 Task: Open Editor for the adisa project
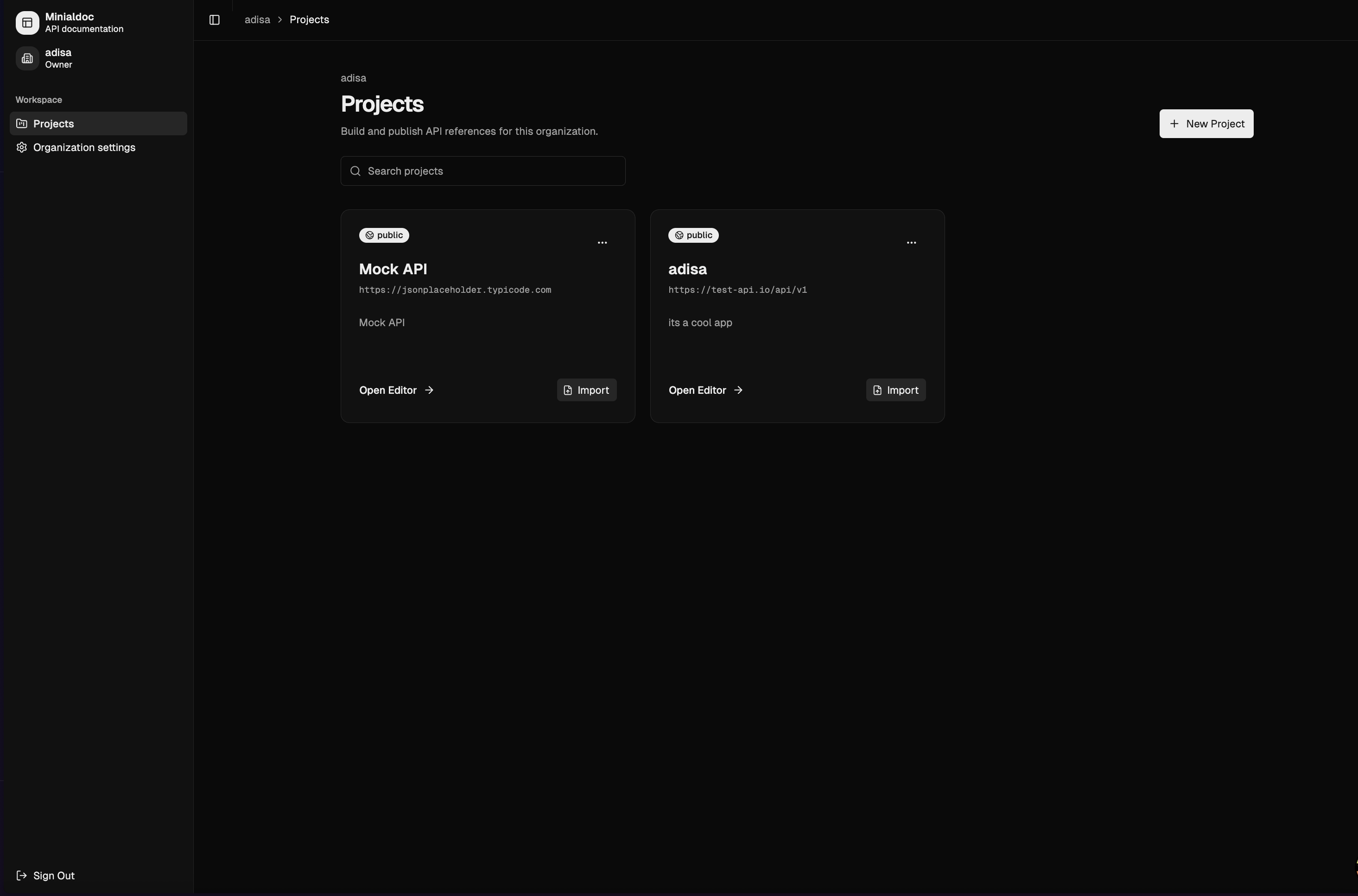[706, 390]
